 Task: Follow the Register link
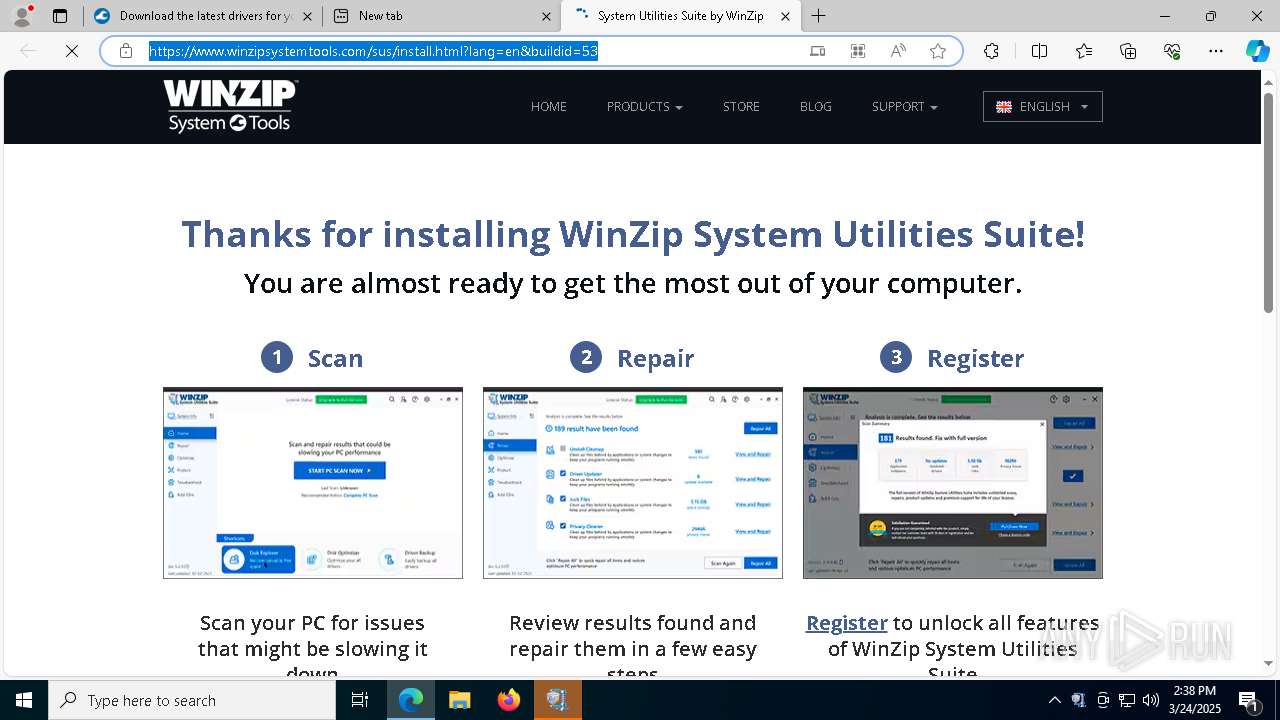coord(847,623)
